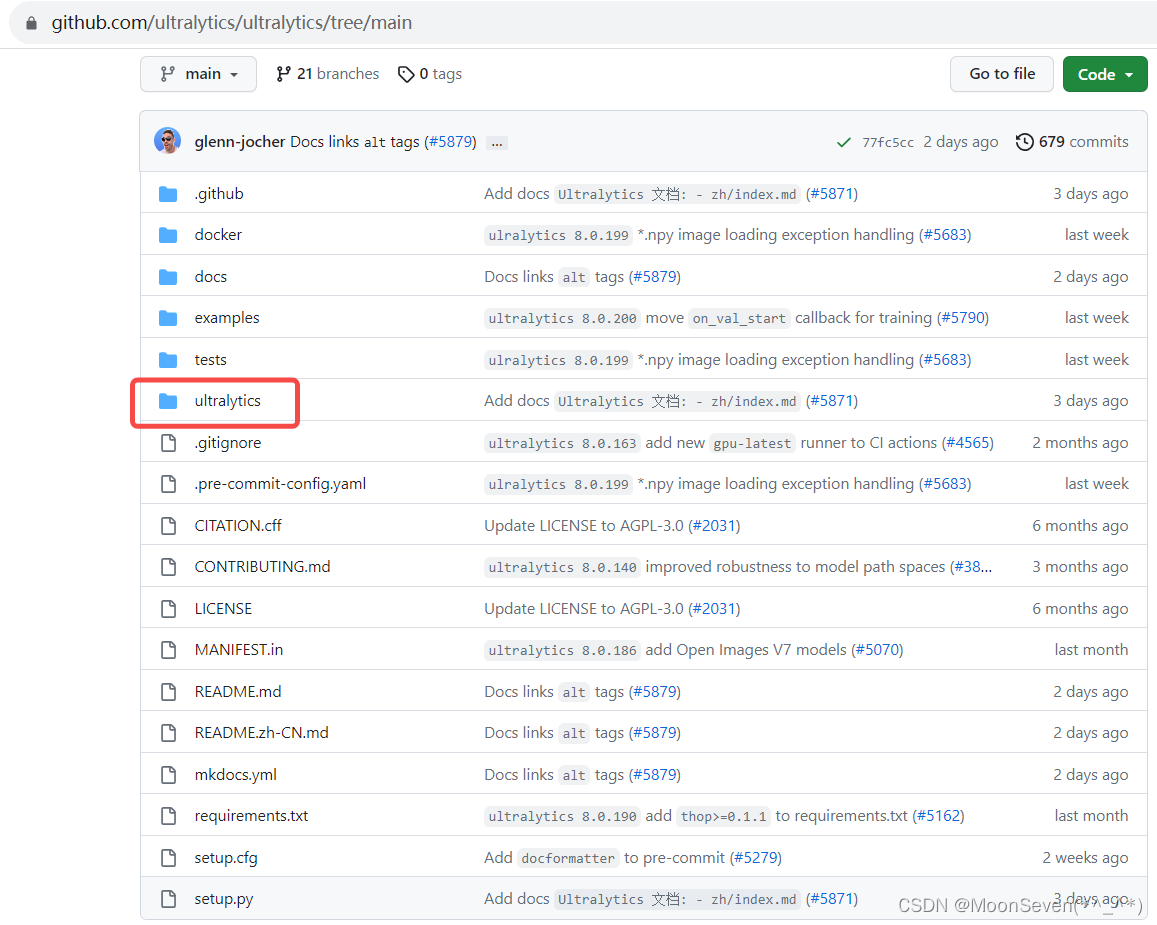This screenshot has width=1157, height=925.
Task: Click the README.zh-CN.md file icon
Action: click(x=168, y=733)
